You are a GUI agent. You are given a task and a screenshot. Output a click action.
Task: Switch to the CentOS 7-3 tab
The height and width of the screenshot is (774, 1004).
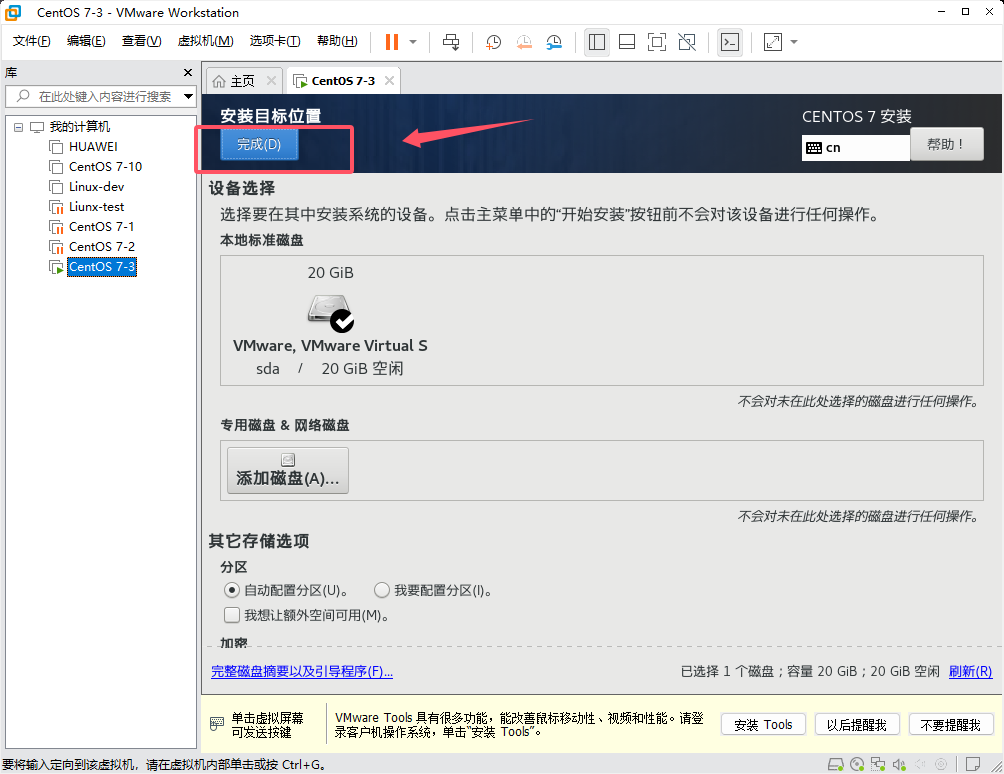(343, 81)
